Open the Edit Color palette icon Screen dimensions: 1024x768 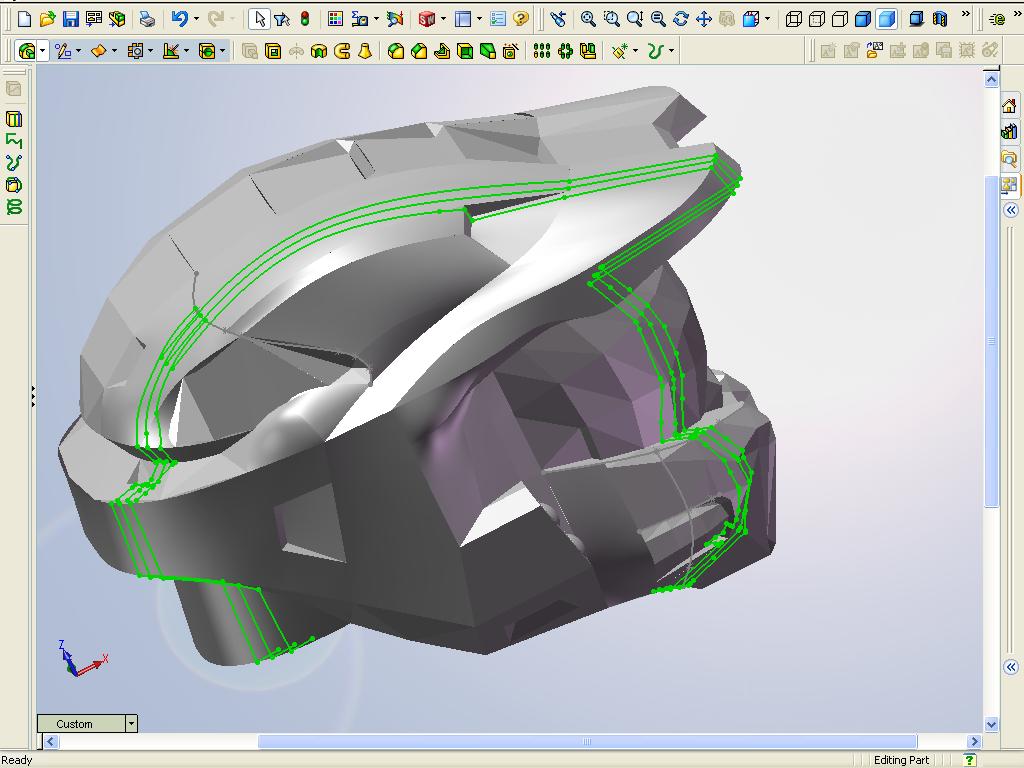point(335,19)
